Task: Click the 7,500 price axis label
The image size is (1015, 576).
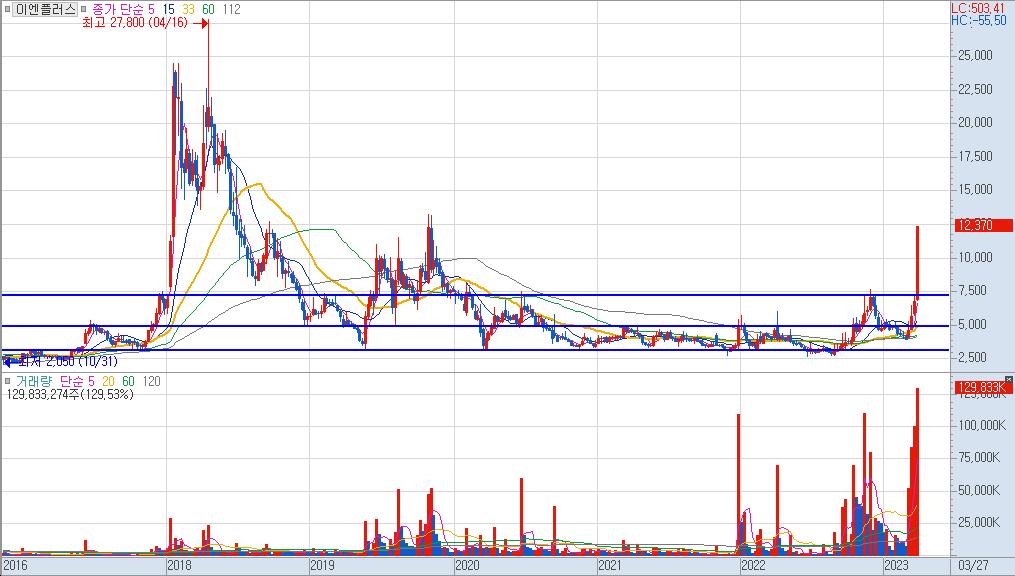Action: (973, 291)
